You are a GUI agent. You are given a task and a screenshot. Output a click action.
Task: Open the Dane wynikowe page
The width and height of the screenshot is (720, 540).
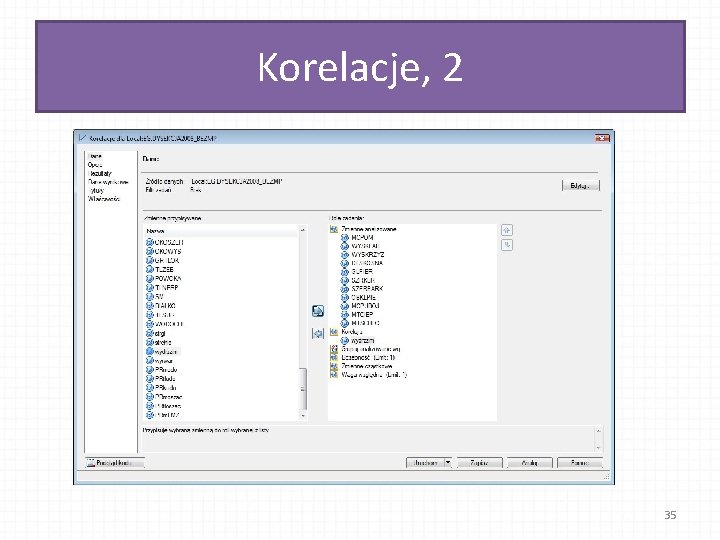point(108,182)
